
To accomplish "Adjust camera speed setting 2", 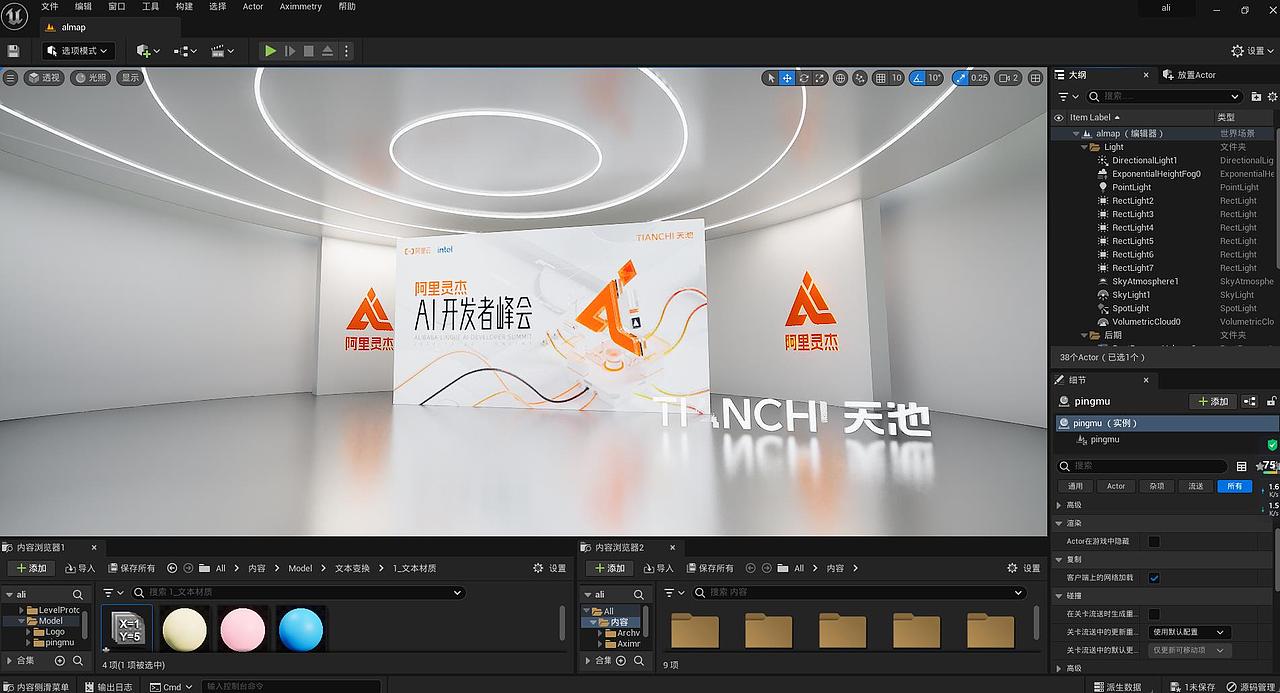I will [x=1008, y=77].
